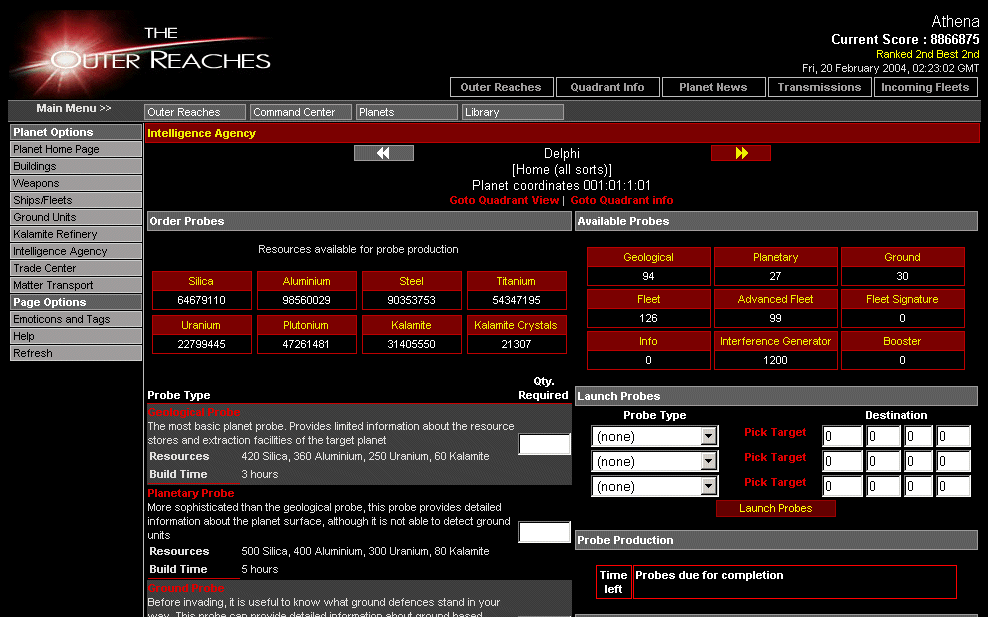This screenshot has height=617, width=988.
Task: Follow the Goto Quadrant View link
Action: tap(504, 200)
